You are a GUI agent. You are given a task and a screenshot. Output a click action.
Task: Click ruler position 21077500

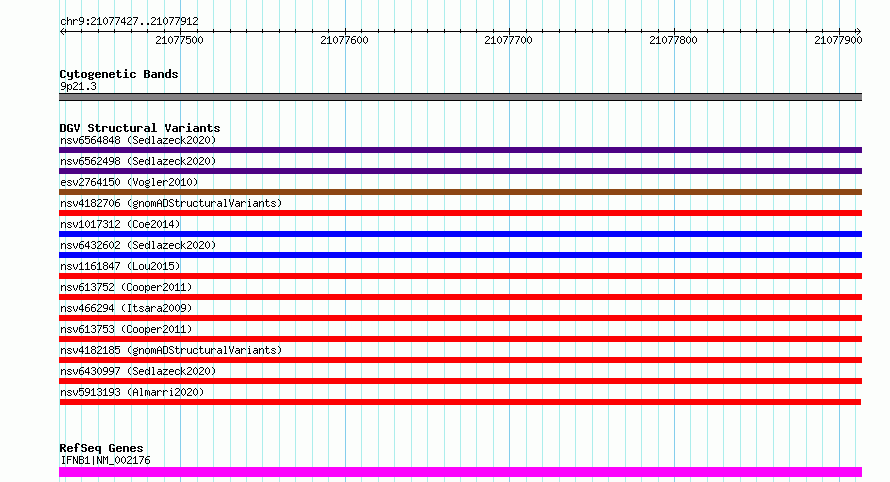[x=179, y=40]
